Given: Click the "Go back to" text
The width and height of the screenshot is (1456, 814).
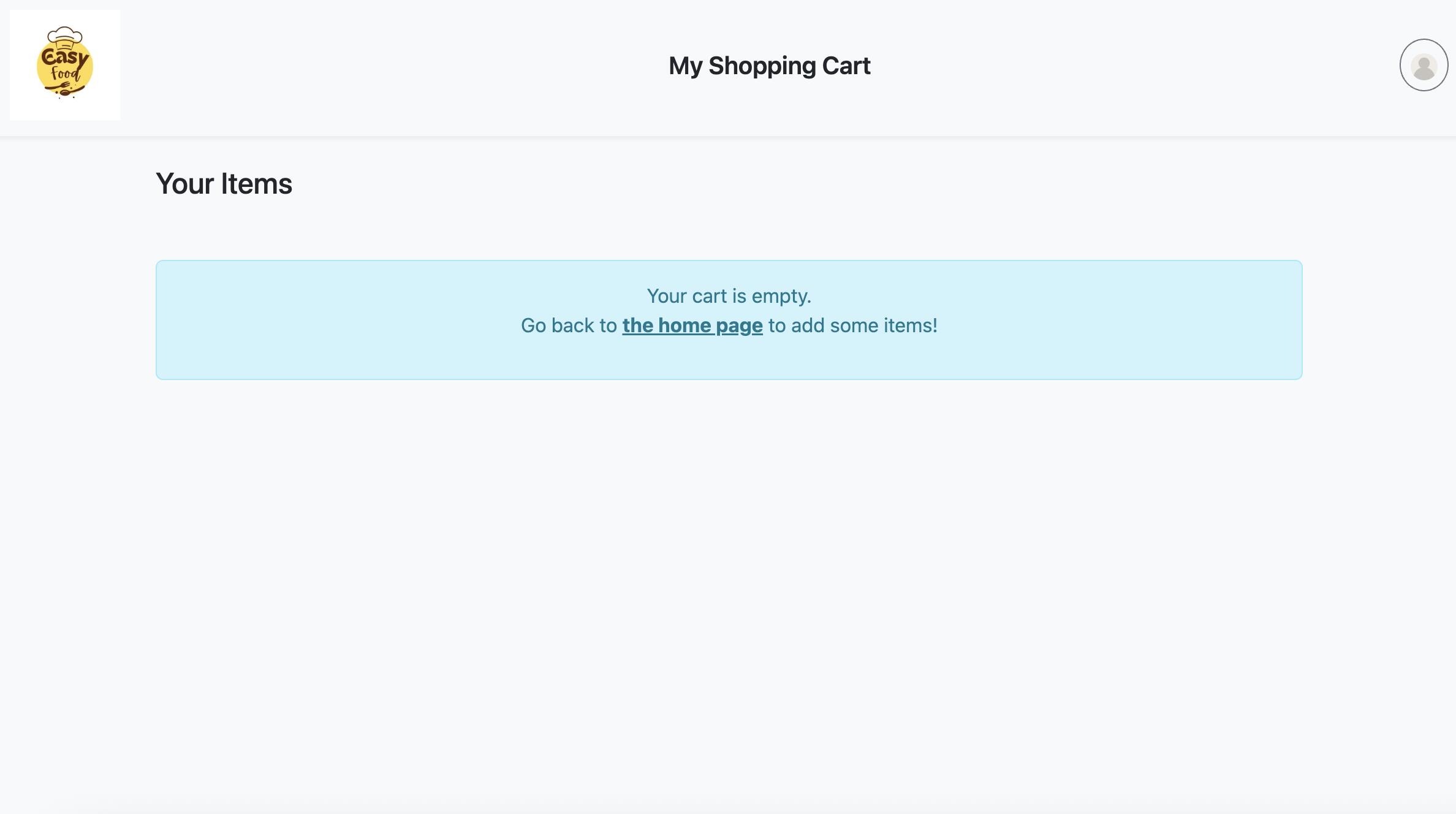Looking at the screenshot, I should click(x=569, y=325).
